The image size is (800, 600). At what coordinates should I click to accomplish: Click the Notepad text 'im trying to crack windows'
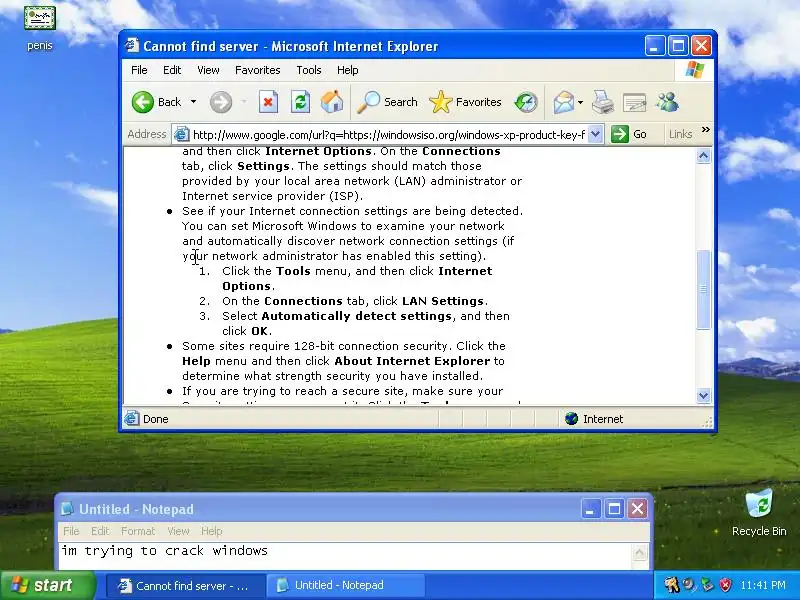(x=164, y=551)
